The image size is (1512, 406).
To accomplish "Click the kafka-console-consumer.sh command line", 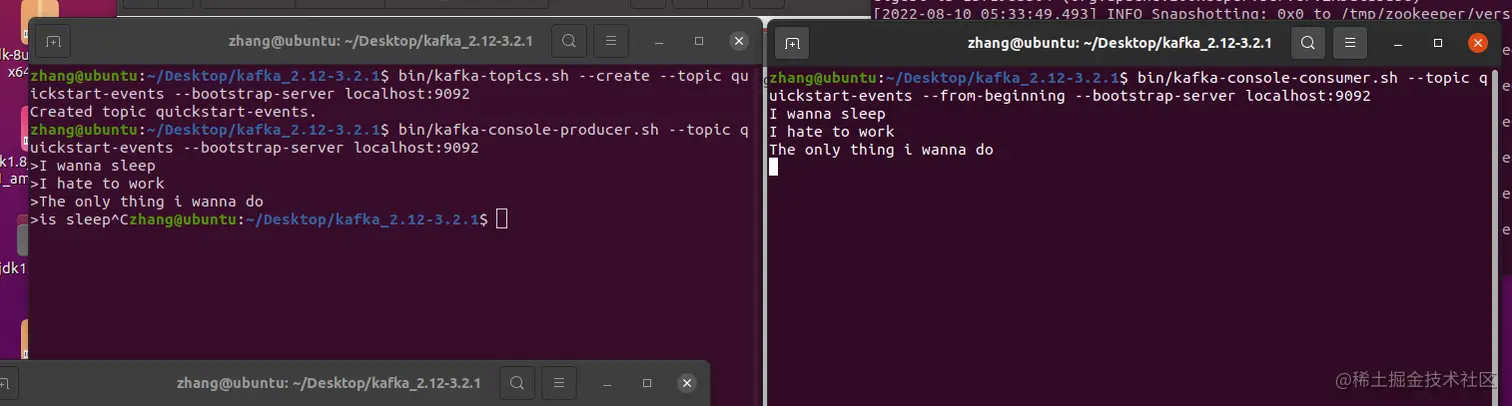I will click(x=1128, y=87).
